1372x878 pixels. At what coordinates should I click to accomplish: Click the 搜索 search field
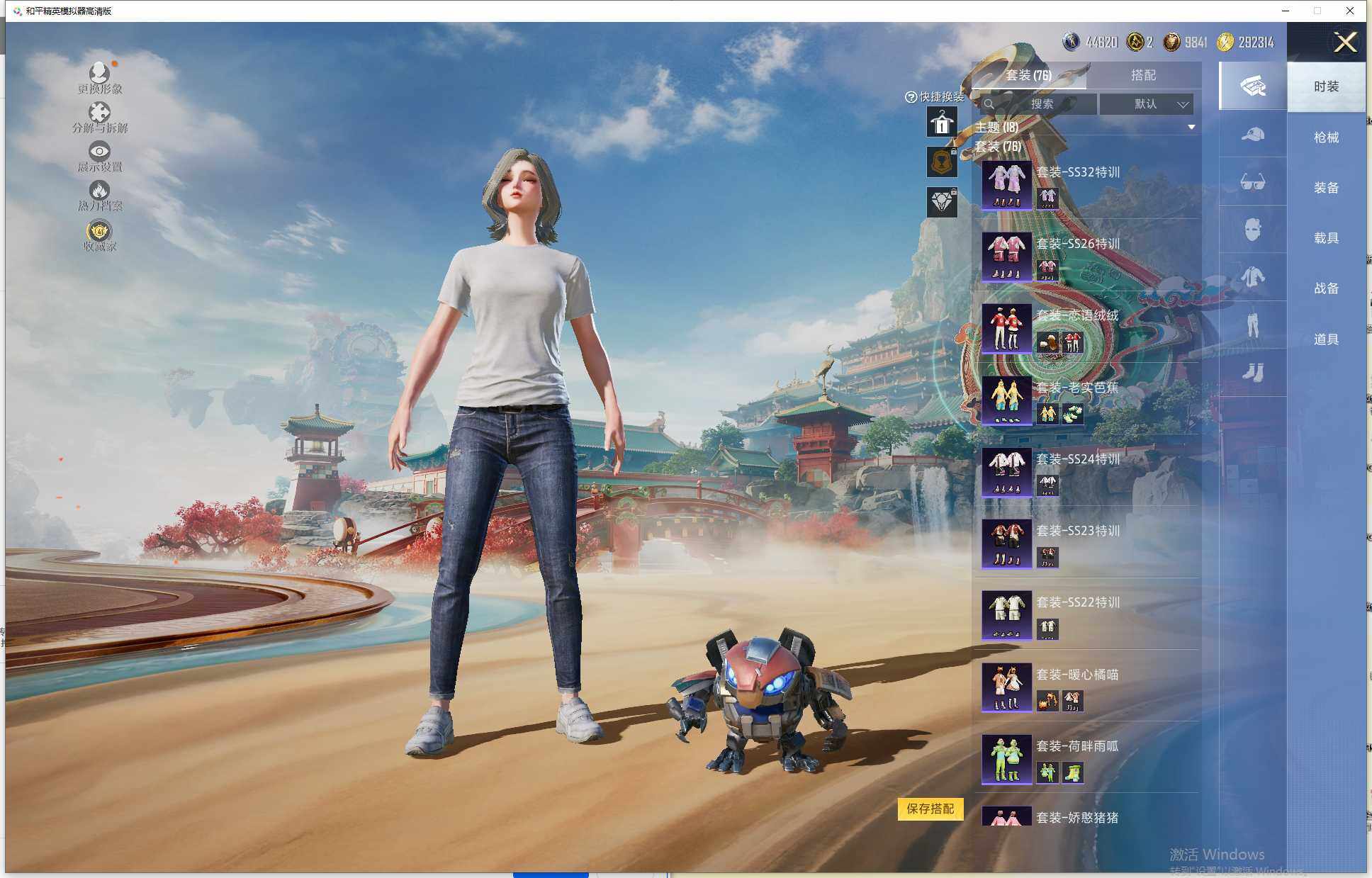click(1040, 104)
